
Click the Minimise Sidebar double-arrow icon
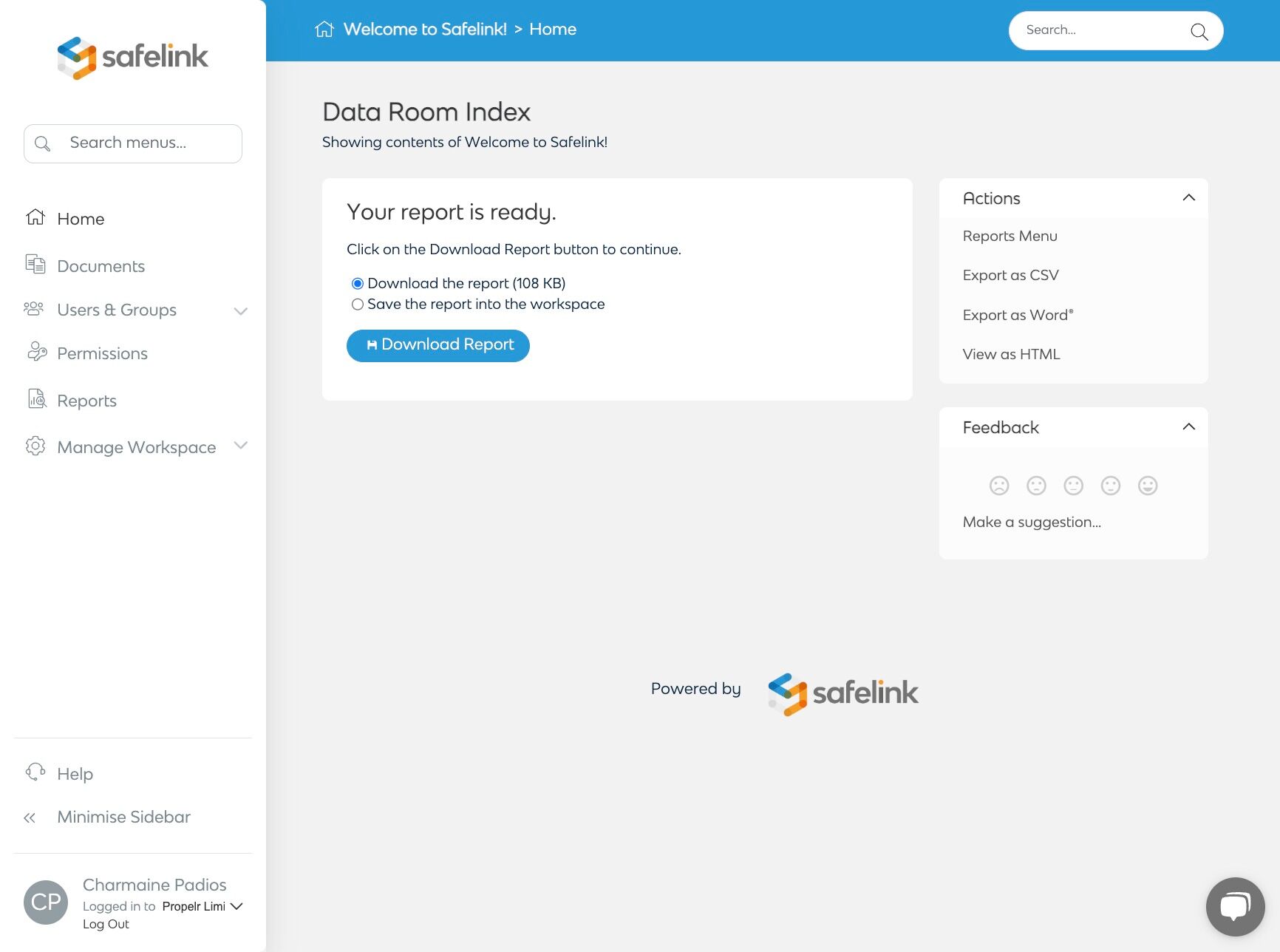[x=30, y=817]
